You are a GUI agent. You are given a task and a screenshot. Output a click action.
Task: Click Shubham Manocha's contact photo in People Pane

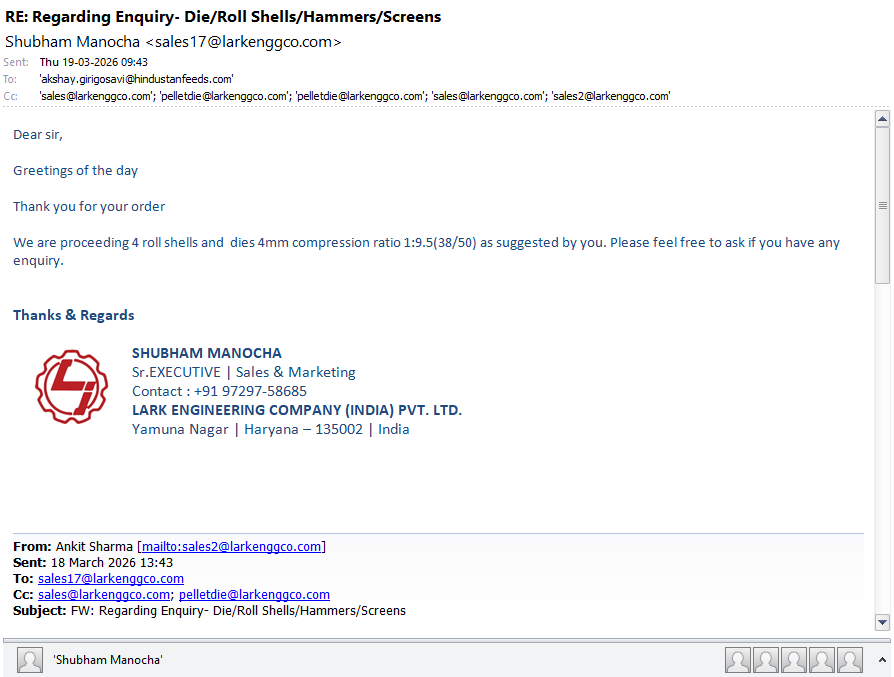point(30,660)
